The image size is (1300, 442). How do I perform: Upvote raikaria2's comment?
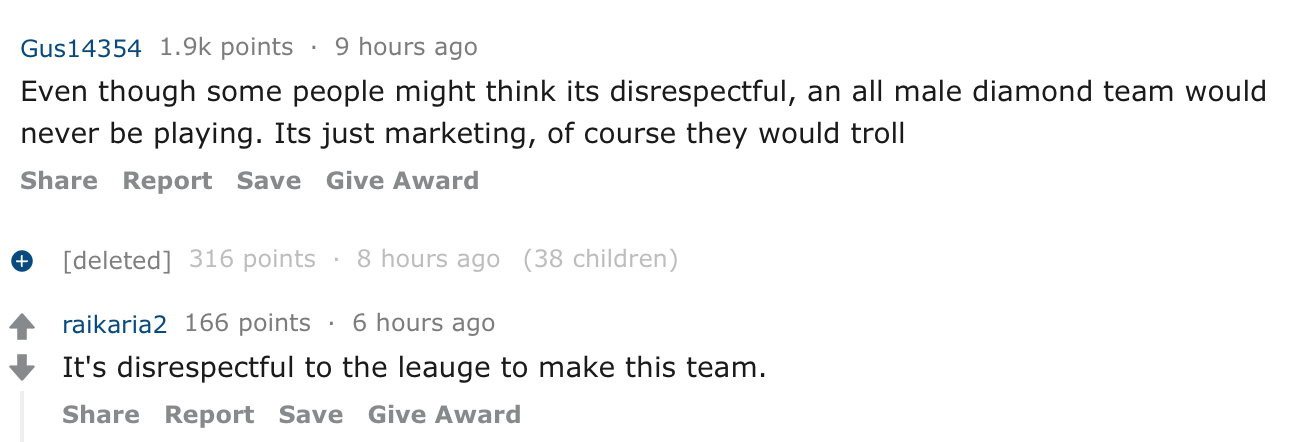click(21, 327)
